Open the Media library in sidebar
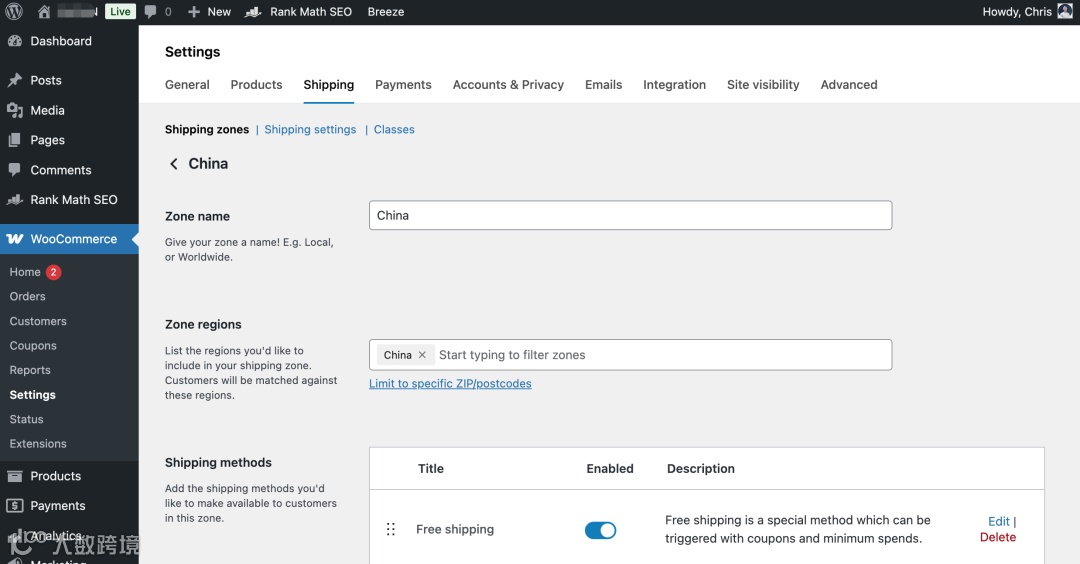The width and height of the screenshot is (1080, 564). (47, 110)
